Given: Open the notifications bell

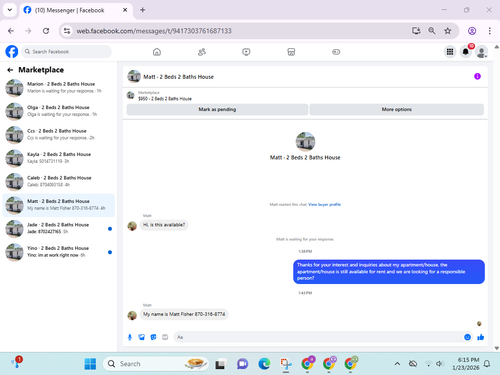Looking at the screenshot, I should 466,52.
